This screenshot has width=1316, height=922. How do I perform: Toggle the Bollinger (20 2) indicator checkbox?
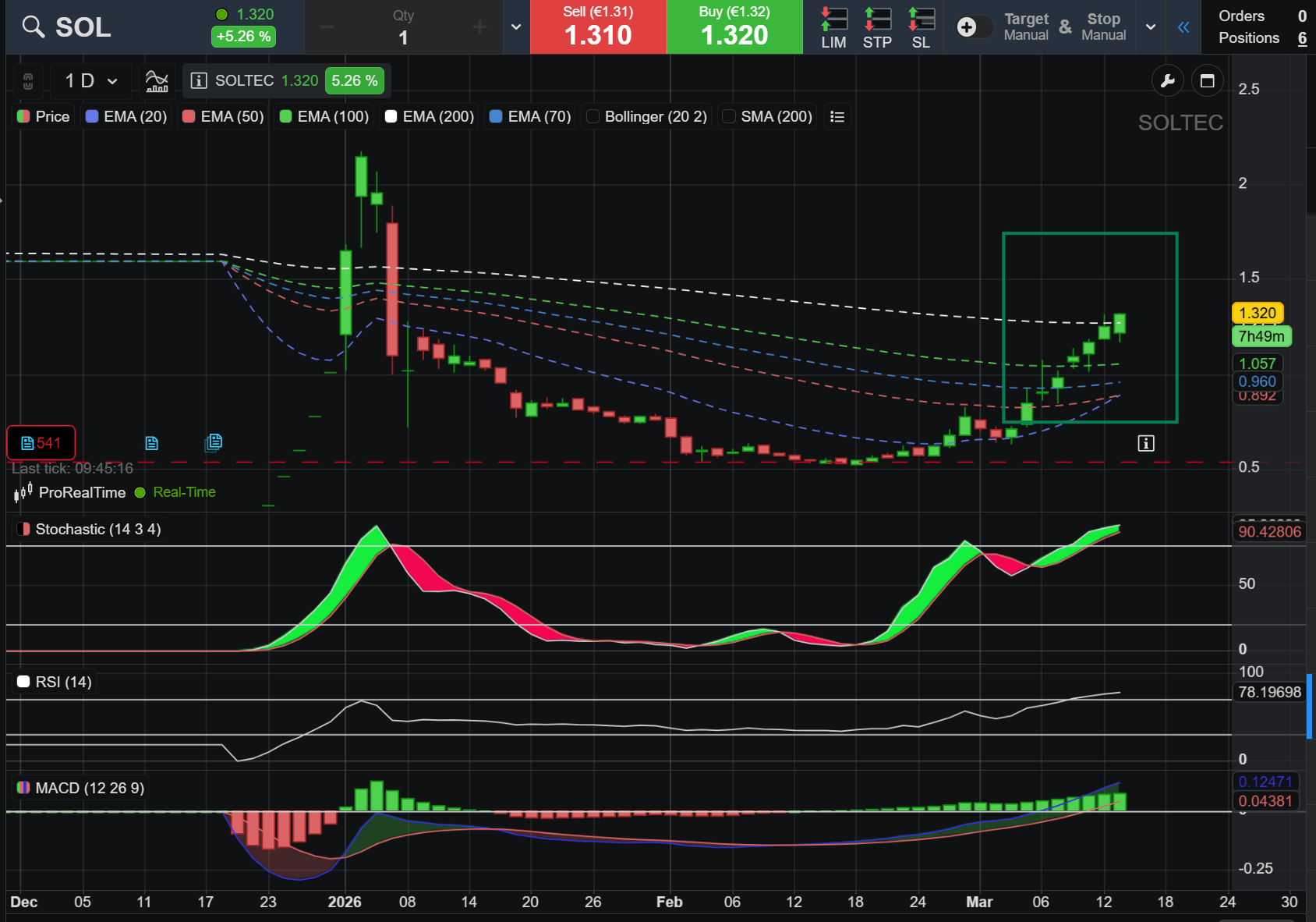(593, 116)
